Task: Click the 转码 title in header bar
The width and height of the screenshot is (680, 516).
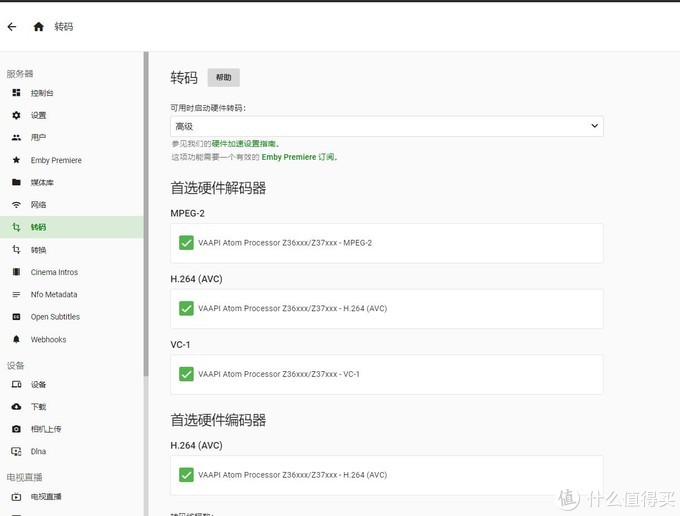Action: pos(64,27)
